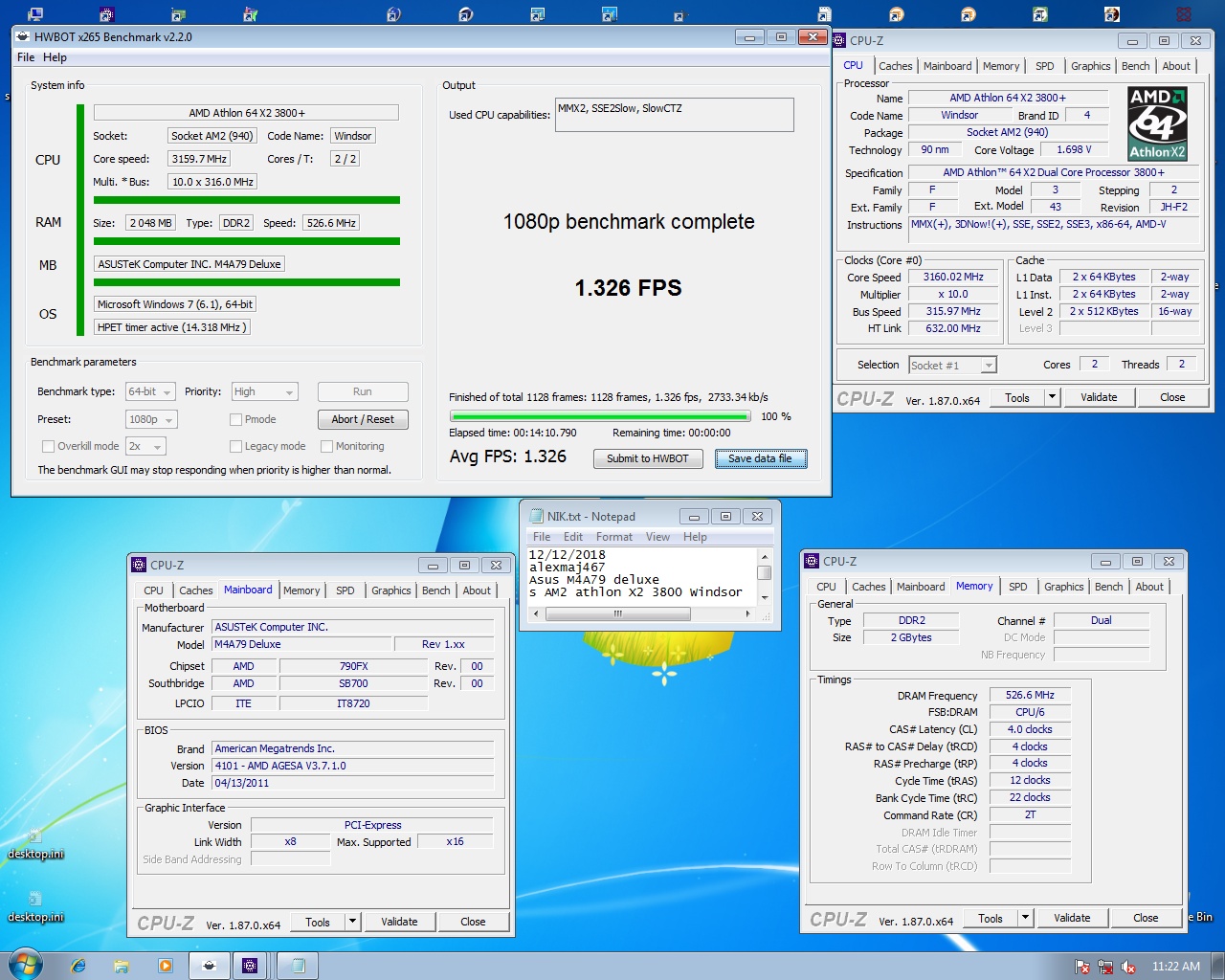Open Graphics tab in CPU-Z Memory window

coord(1064,587)
